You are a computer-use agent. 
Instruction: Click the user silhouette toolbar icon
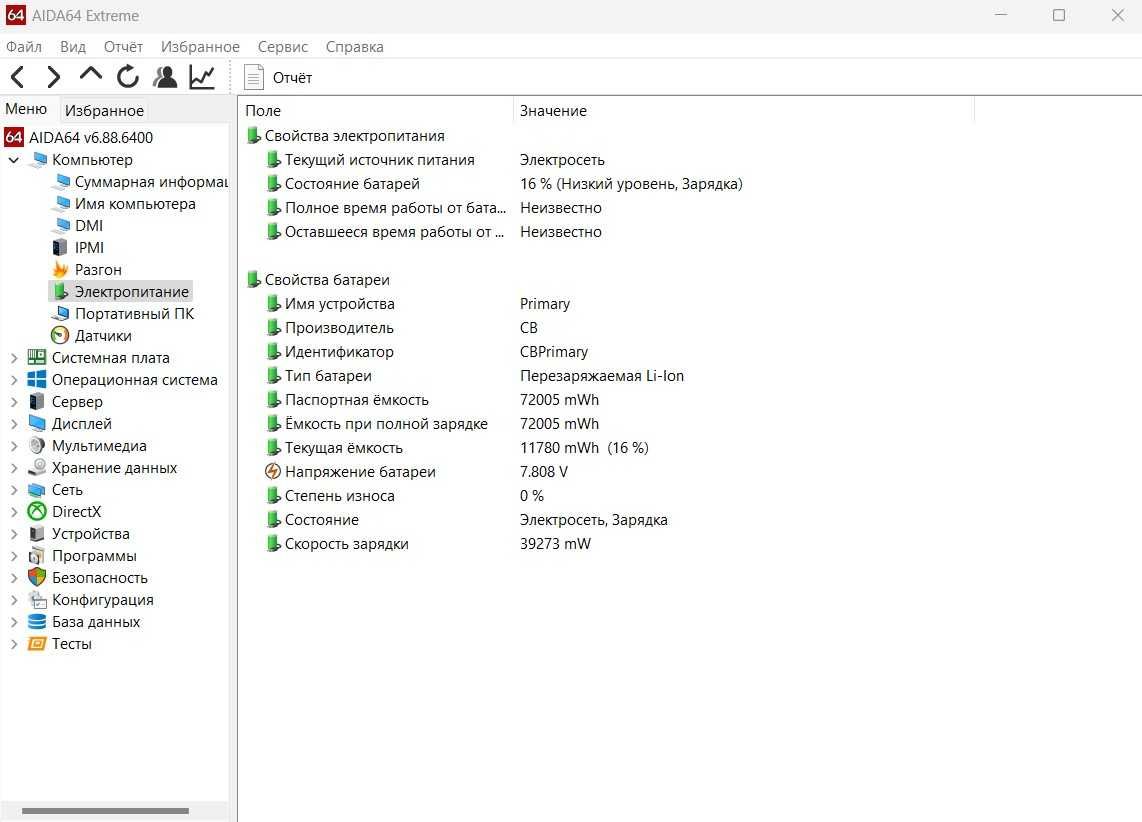pos(165,76)
